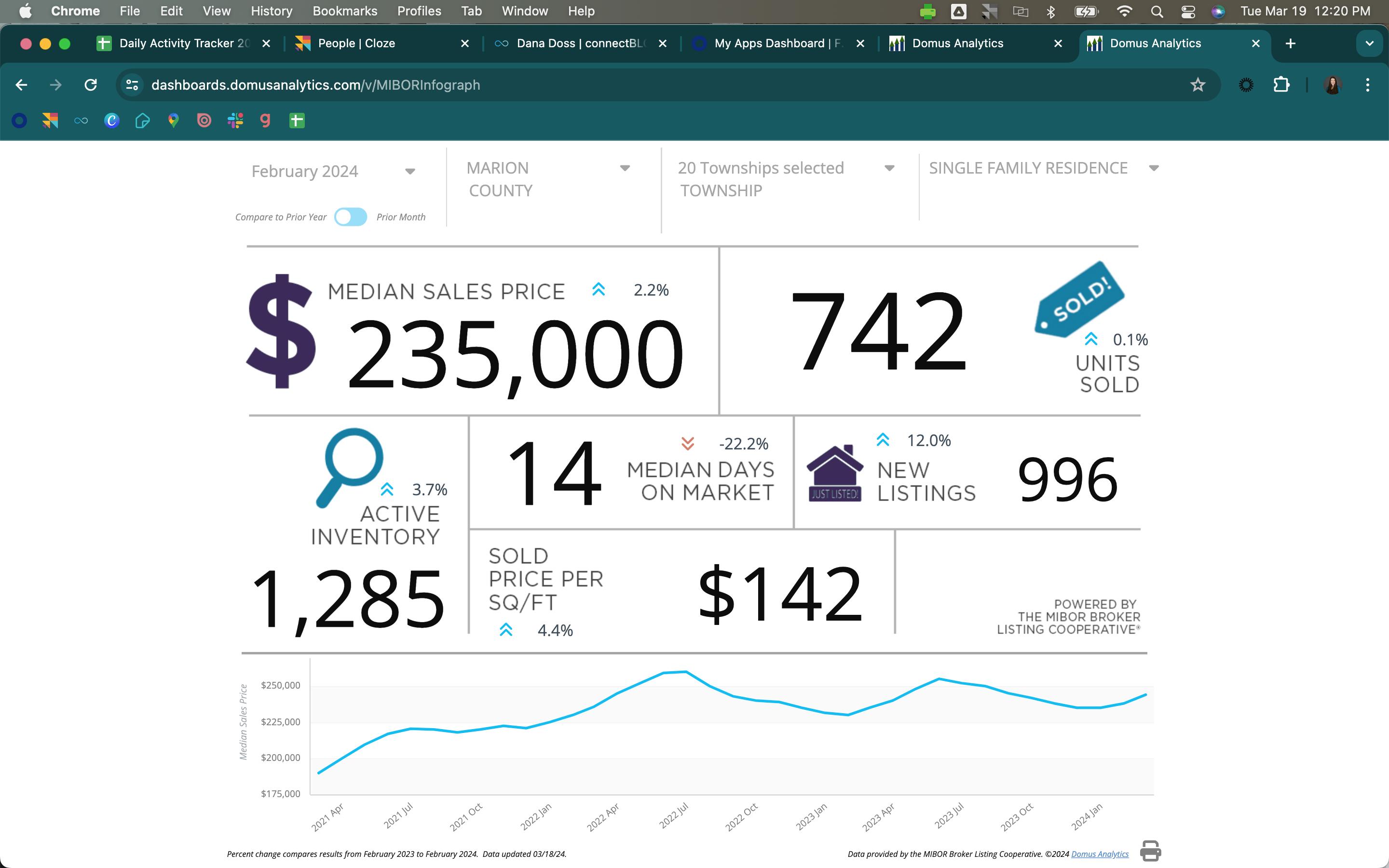Open the Google Maps bookmark icon

pyautogui.click(x=173, y=121)
